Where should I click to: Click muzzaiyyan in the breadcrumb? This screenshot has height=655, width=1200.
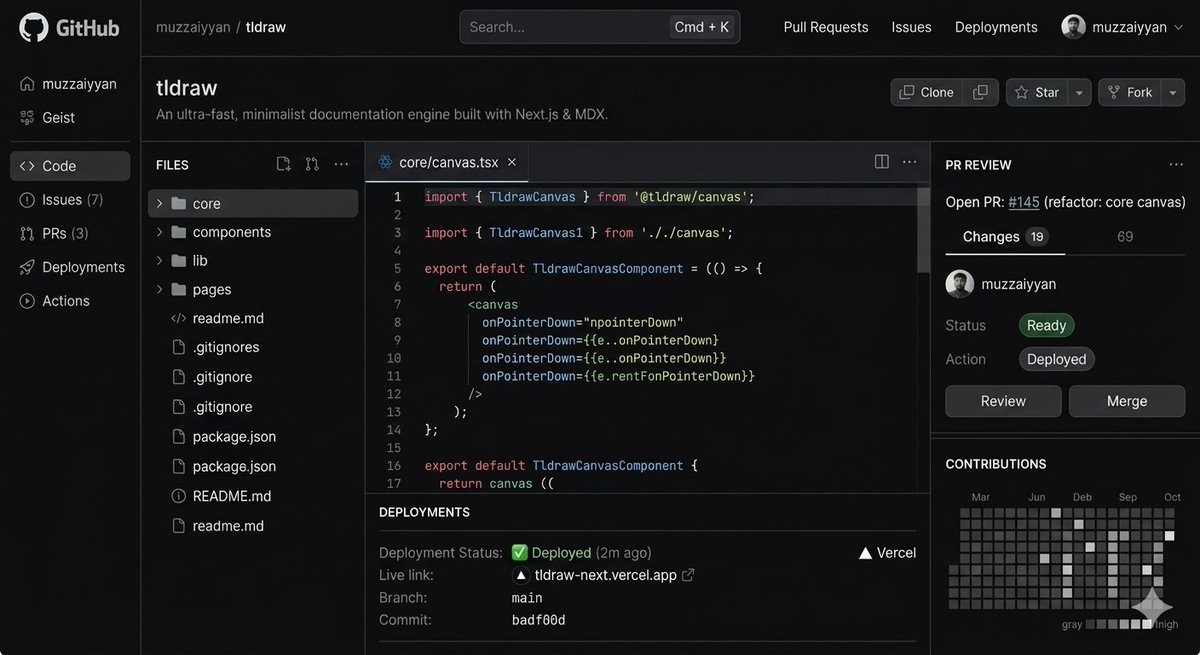192,27
